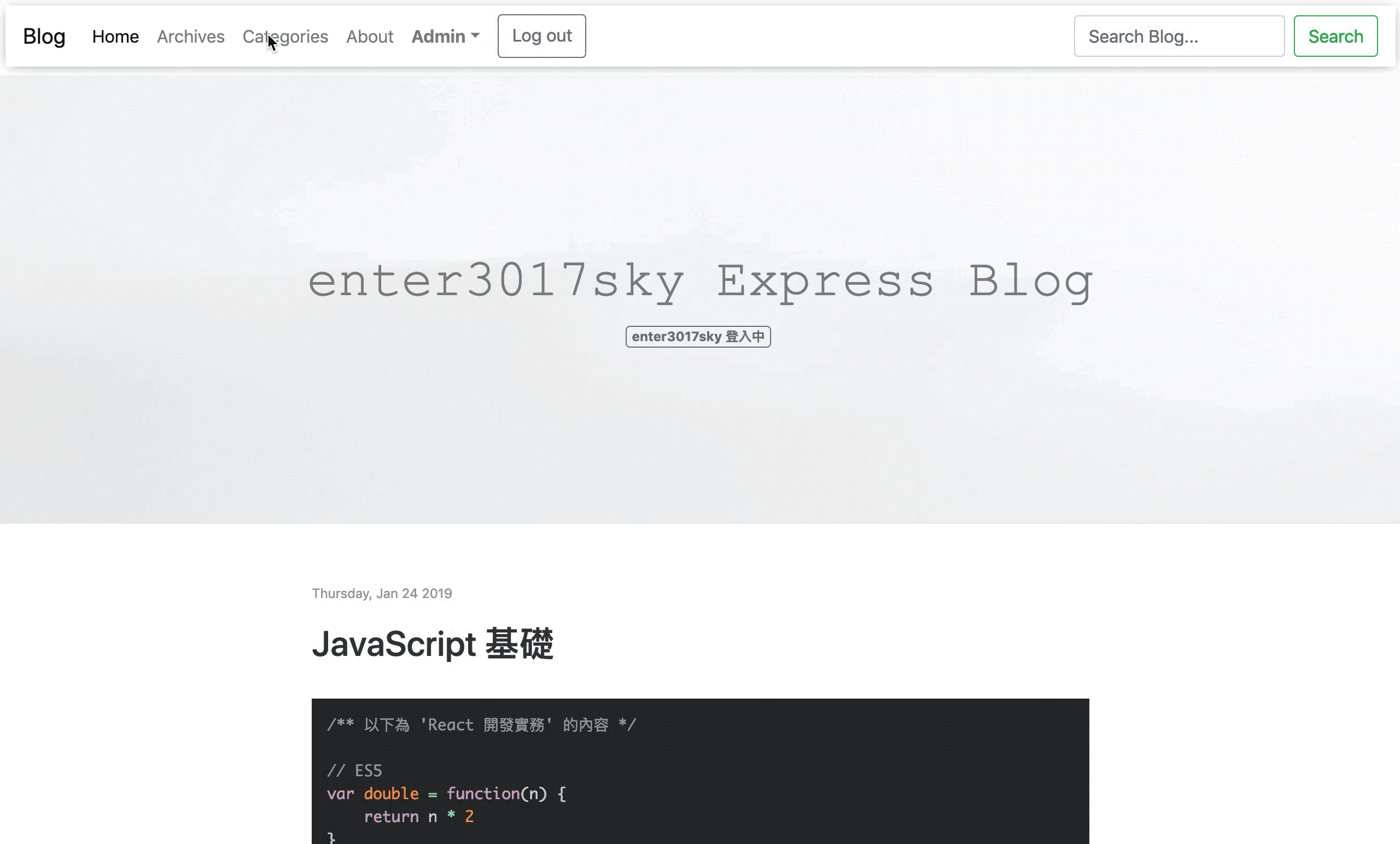The height and width of the screenshot is (844, 1400).
Task: Expand the Admin dropdown menu
Action: click(438, 36)
